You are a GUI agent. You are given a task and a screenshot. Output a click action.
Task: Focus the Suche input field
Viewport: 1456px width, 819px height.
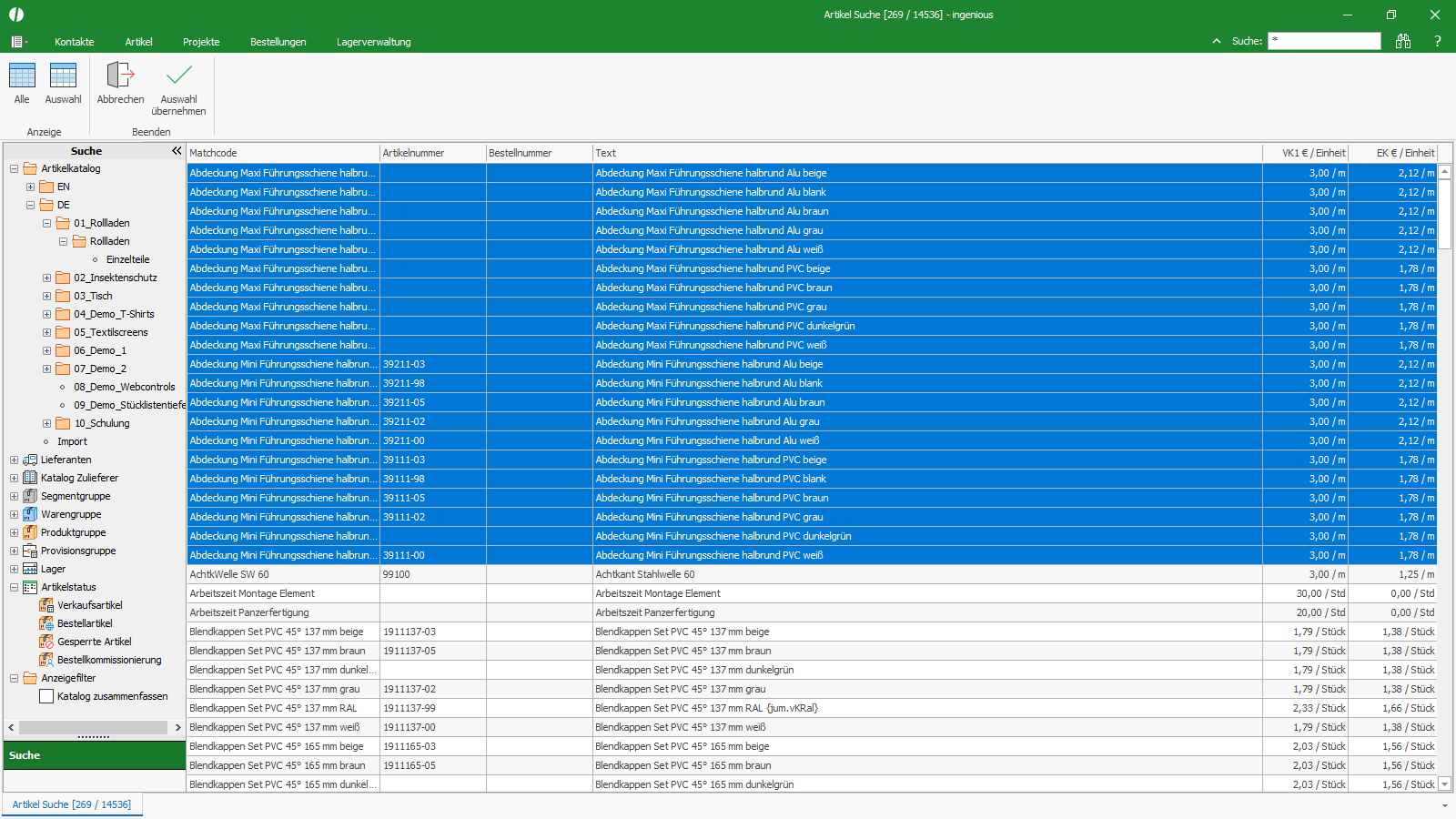(1324, 41)
